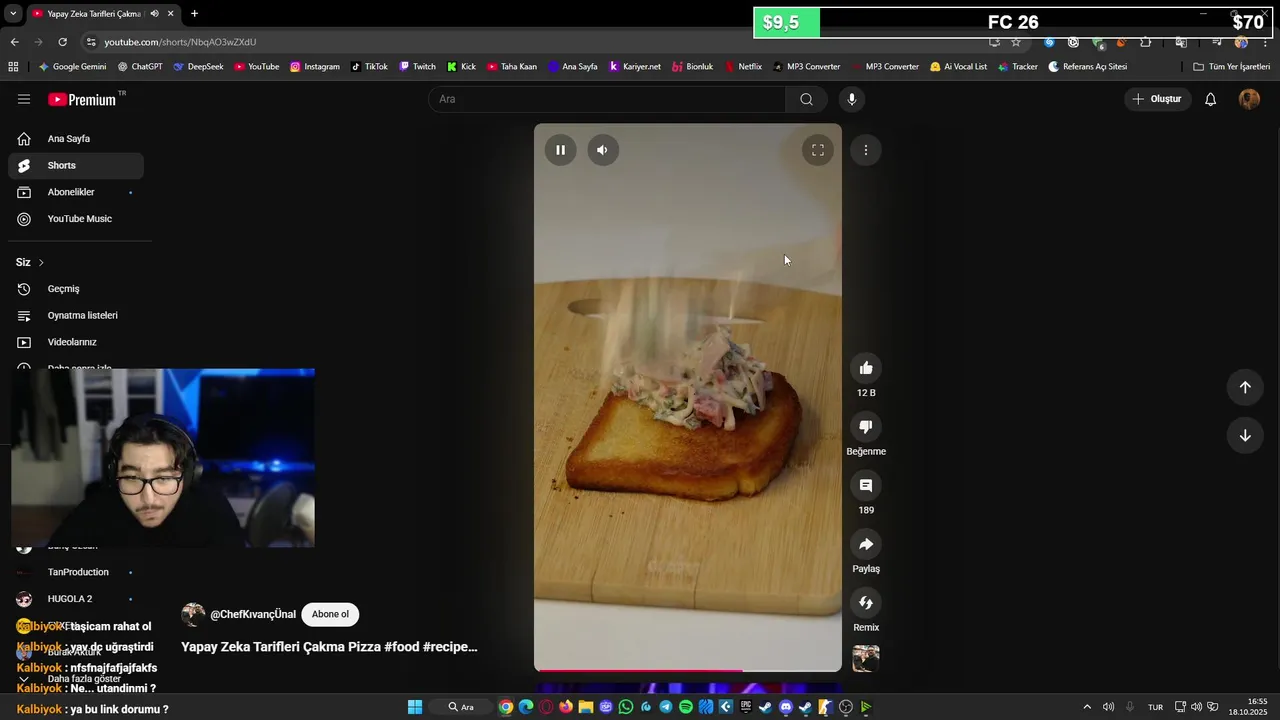The image size is (1280, 720).
Task: Open Abonelikler in sidebar
Action: click(x=76, y=192)
